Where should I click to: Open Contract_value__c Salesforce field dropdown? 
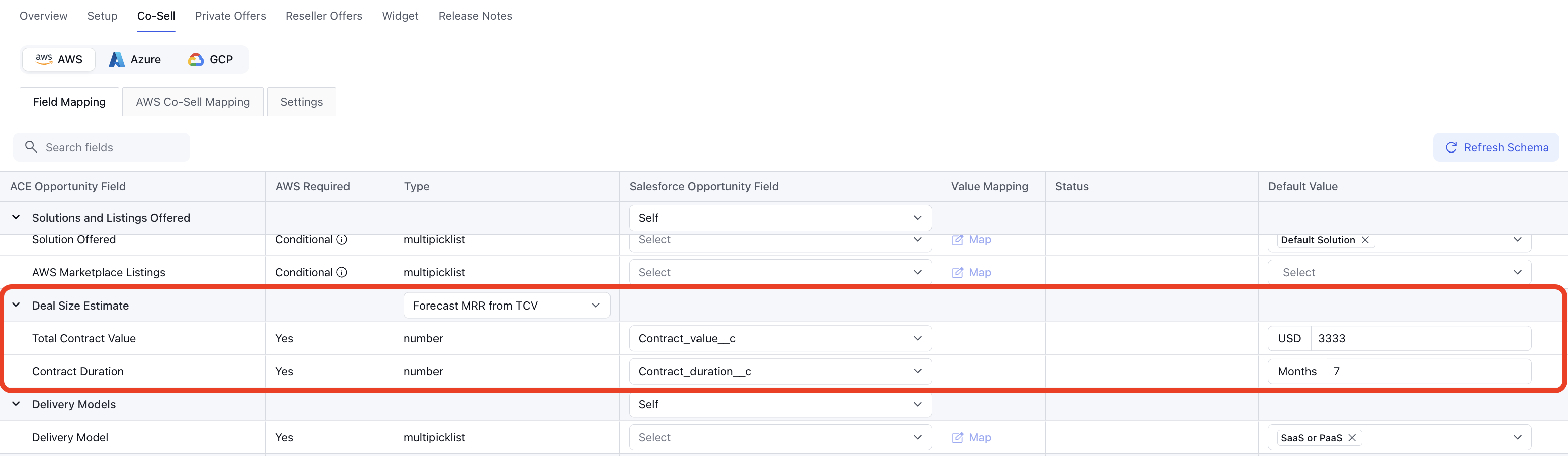click(780, 338)
